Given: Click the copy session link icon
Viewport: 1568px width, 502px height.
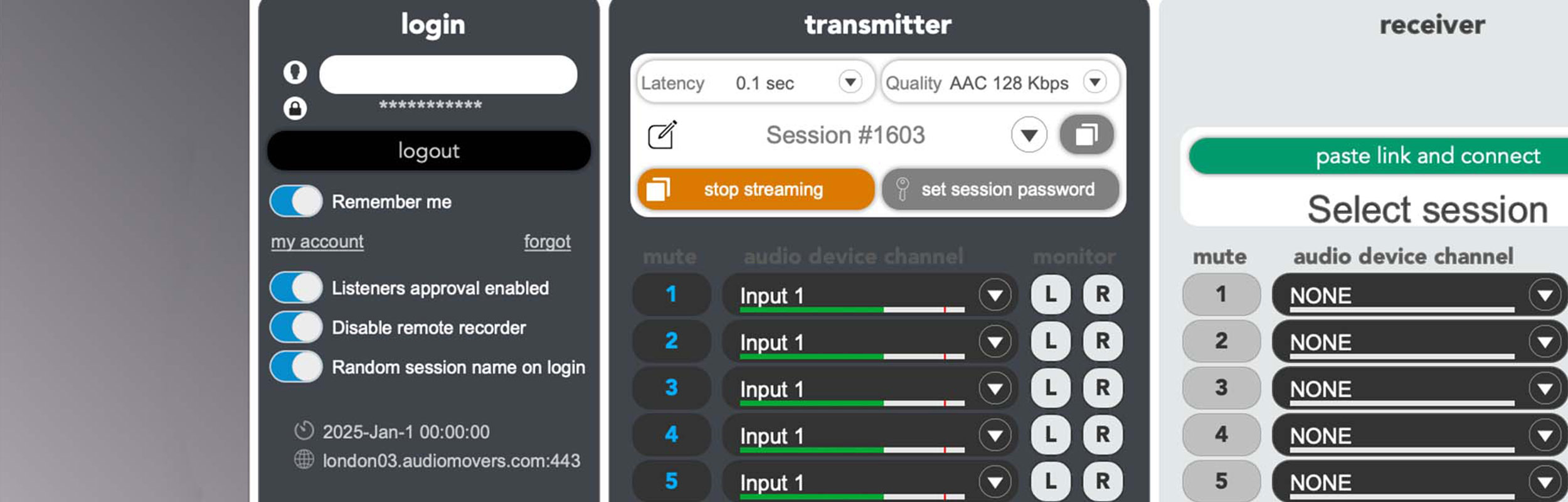Looking at the screenshot, I should pos(1086,134).
